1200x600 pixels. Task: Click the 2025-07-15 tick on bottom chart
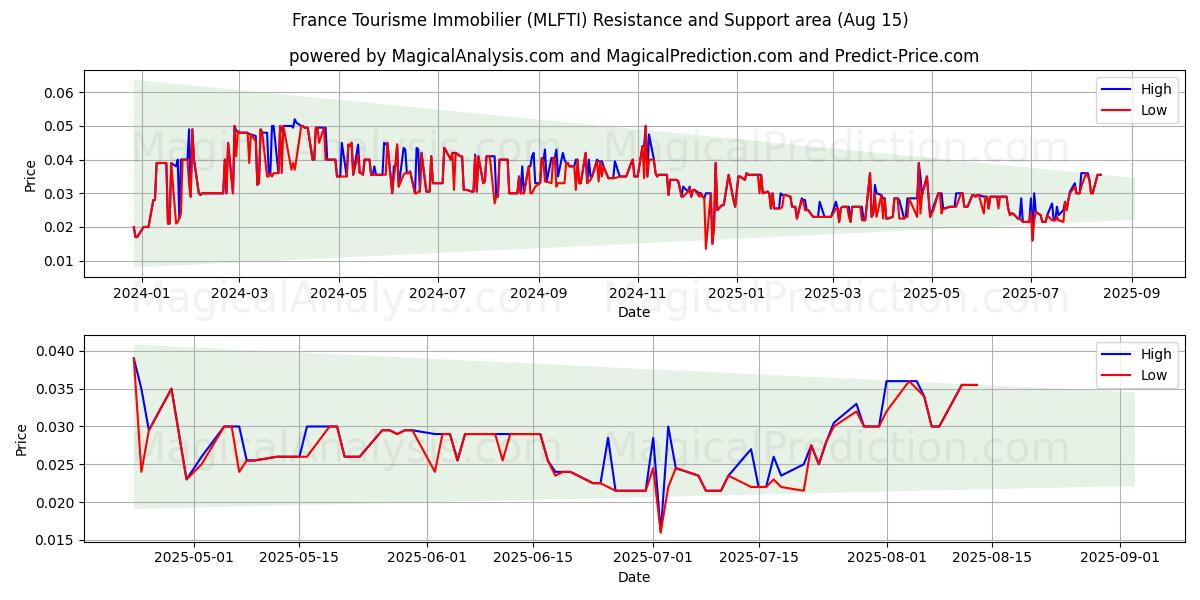[757, 559]
